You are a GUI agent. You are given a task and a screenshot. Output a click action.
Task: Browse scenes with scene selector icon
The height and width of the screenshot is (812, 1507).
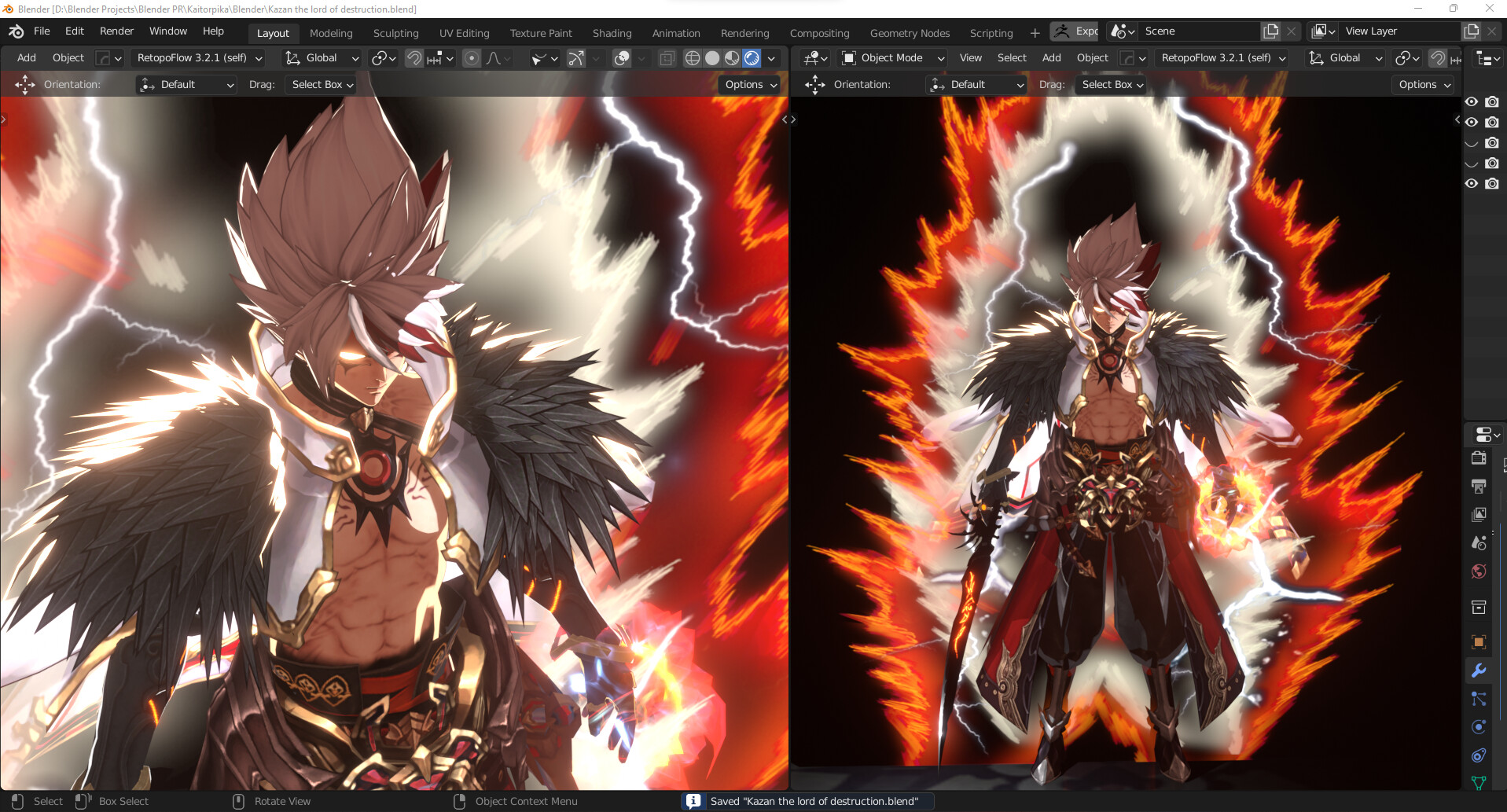tap(1122, 31)
